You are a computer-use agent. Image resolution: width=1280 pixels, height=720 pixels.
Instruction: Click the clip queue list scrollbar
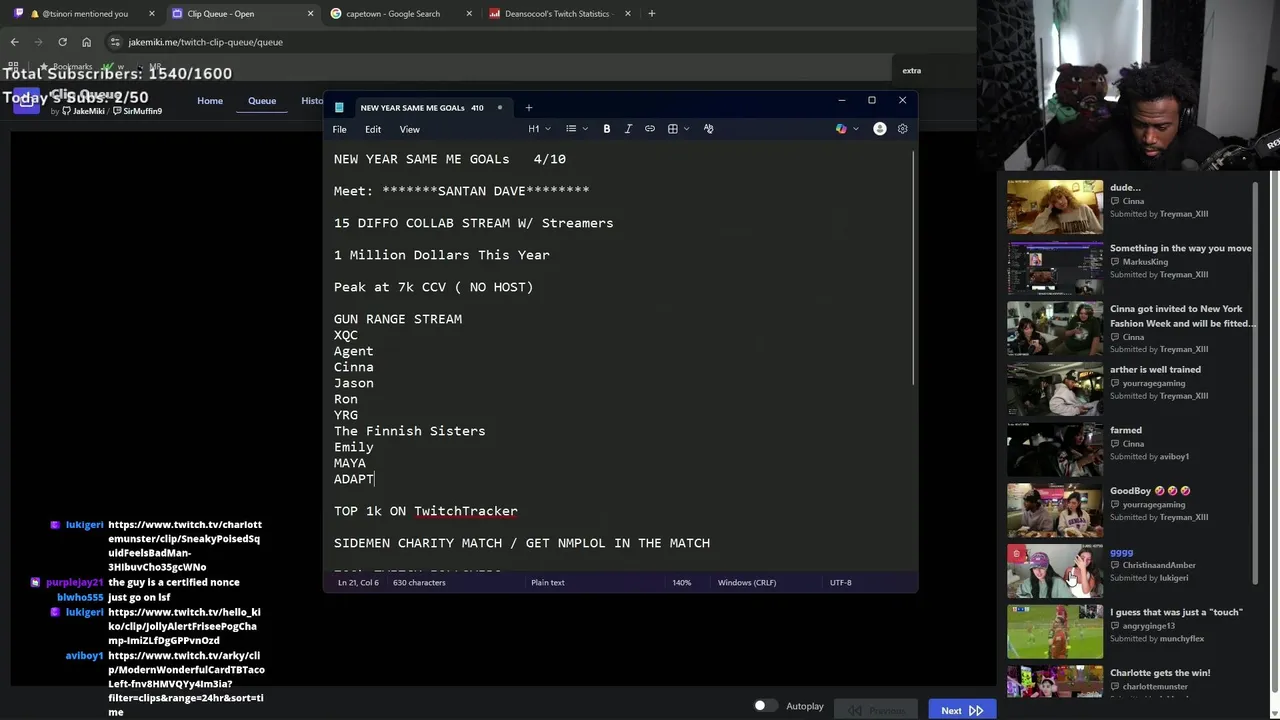click(x=1257, y=382)
